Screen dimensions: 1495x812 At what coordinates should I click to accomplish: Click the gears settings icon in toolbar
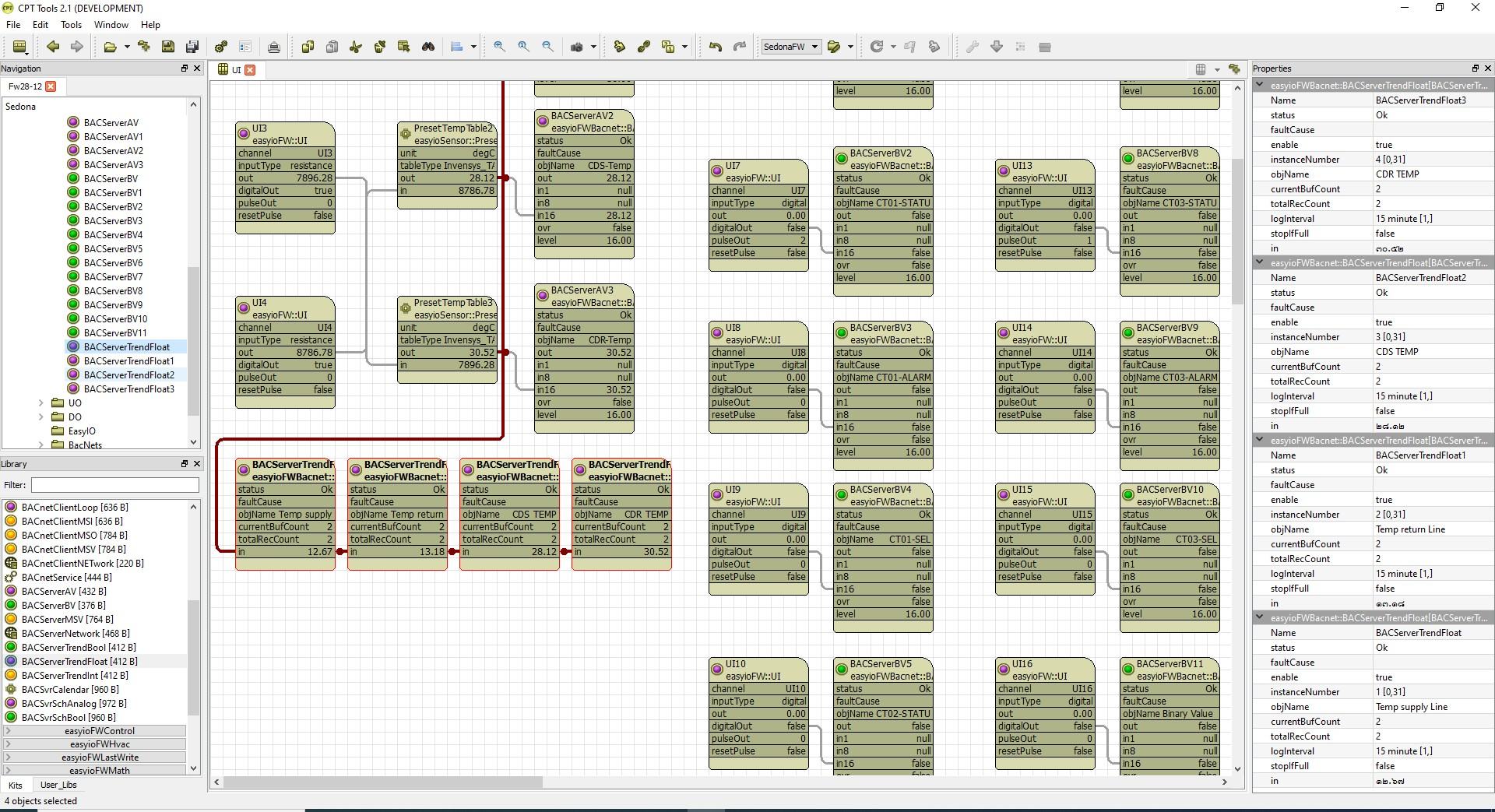pos(221,47)
